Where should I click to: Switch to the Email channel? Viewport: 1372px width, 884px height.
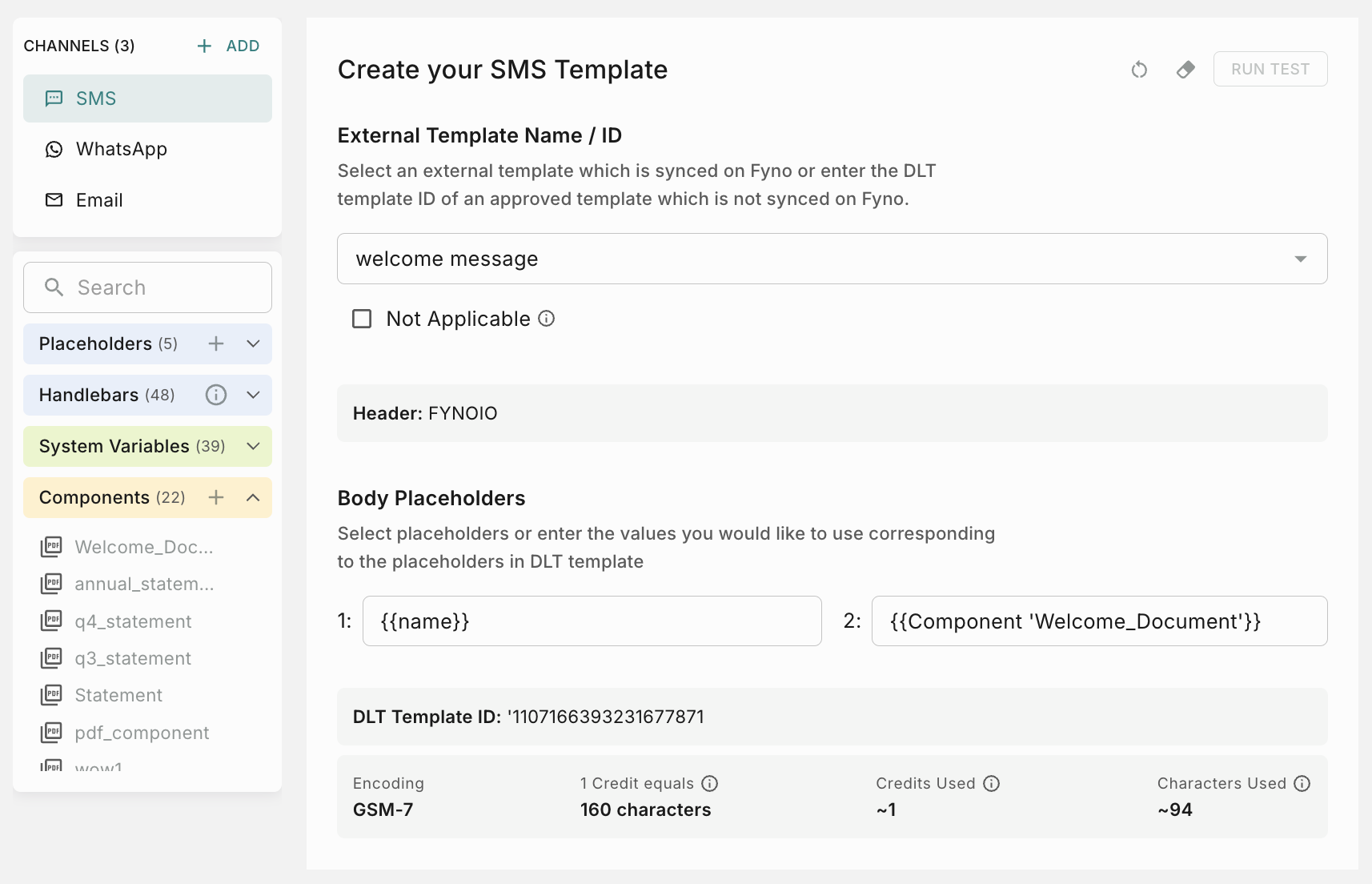(x=99, y=200)
